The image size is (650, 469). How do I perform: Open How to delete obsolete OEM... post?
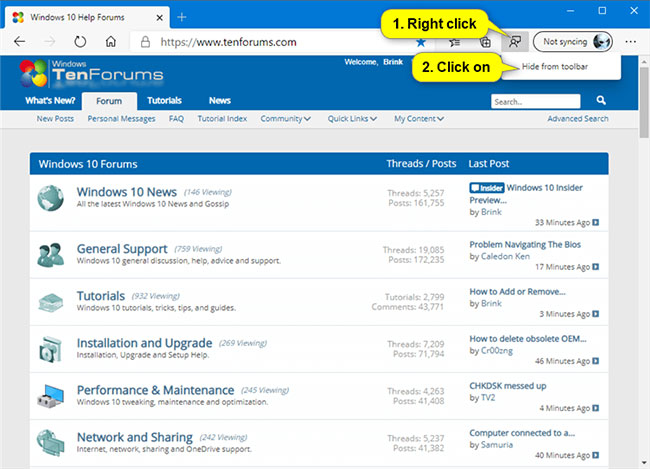[528, 339]
